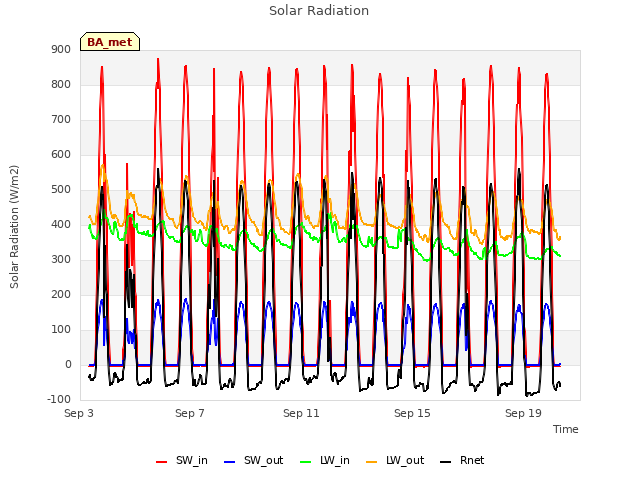Click the 200 y-axis tick label

(61, 294)
